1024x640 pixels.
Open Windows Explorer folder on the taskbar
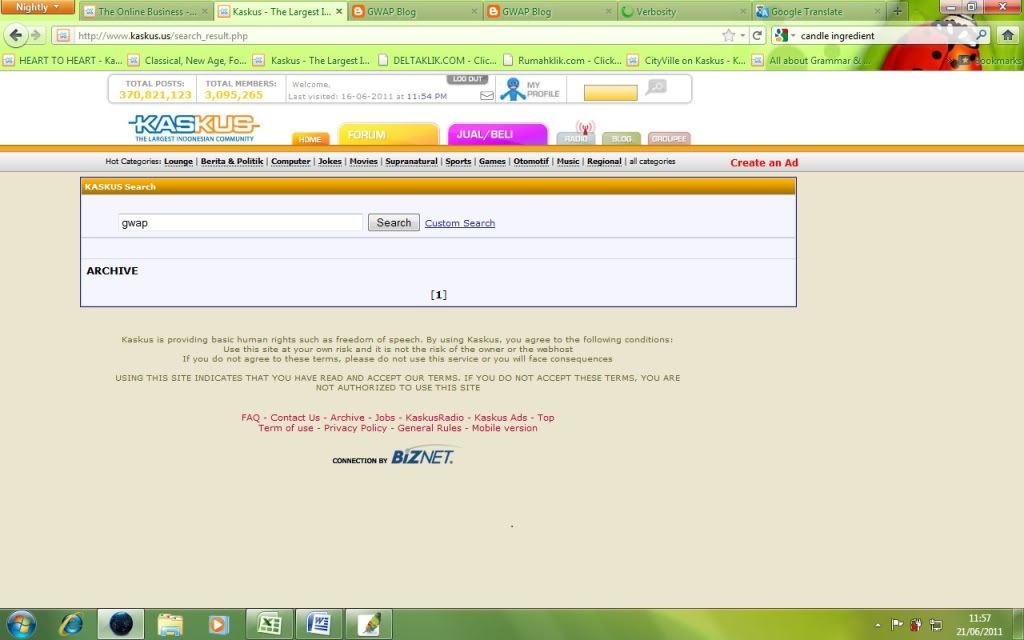pyautogui.click(x=170, y=624)
